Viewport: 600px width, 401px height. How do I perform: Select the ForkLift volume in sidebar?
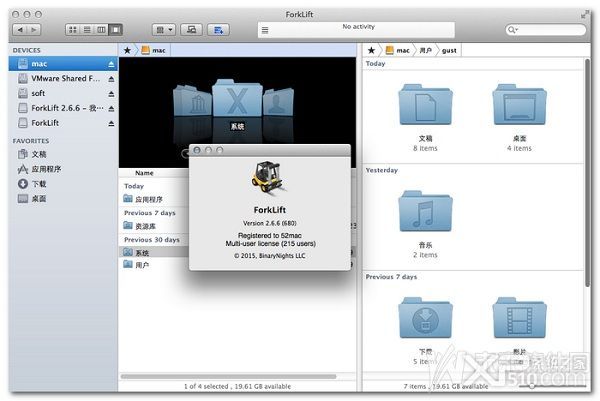click(63, 123)
